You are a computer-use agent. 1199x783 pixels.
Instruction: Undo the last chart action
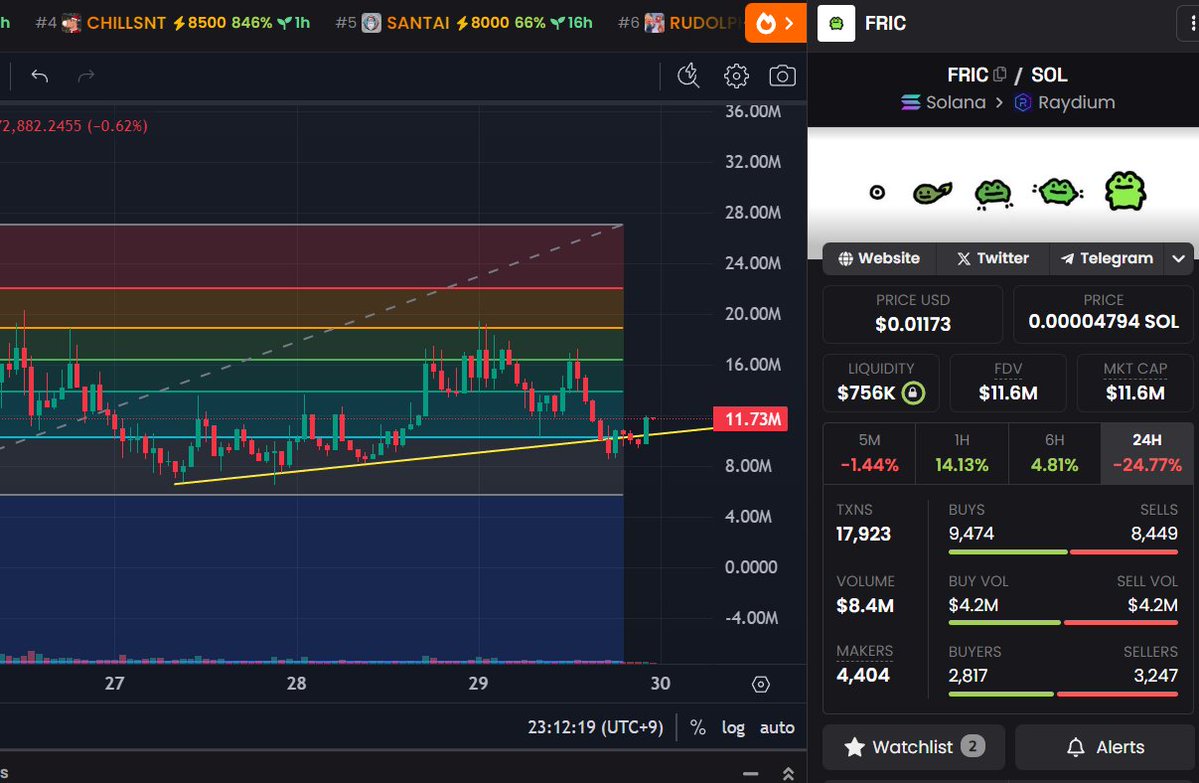pos(40,76)
